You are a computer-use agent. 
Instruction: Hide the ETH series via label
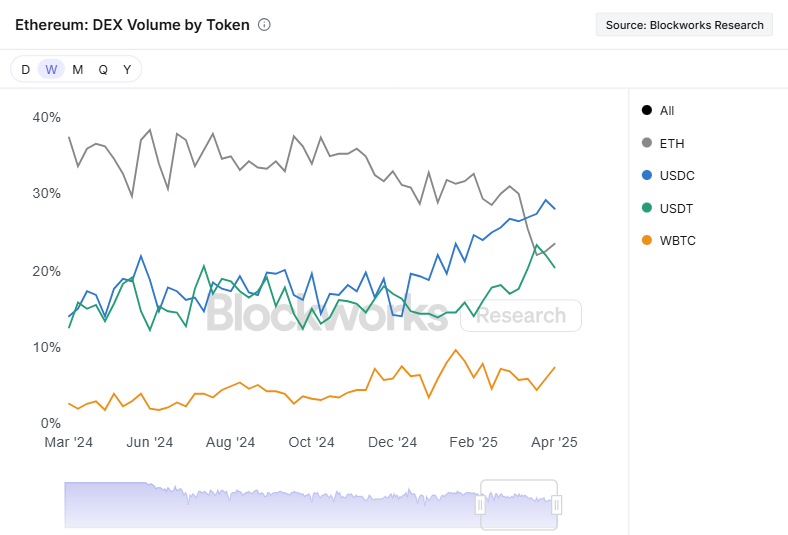click(672, 144)
